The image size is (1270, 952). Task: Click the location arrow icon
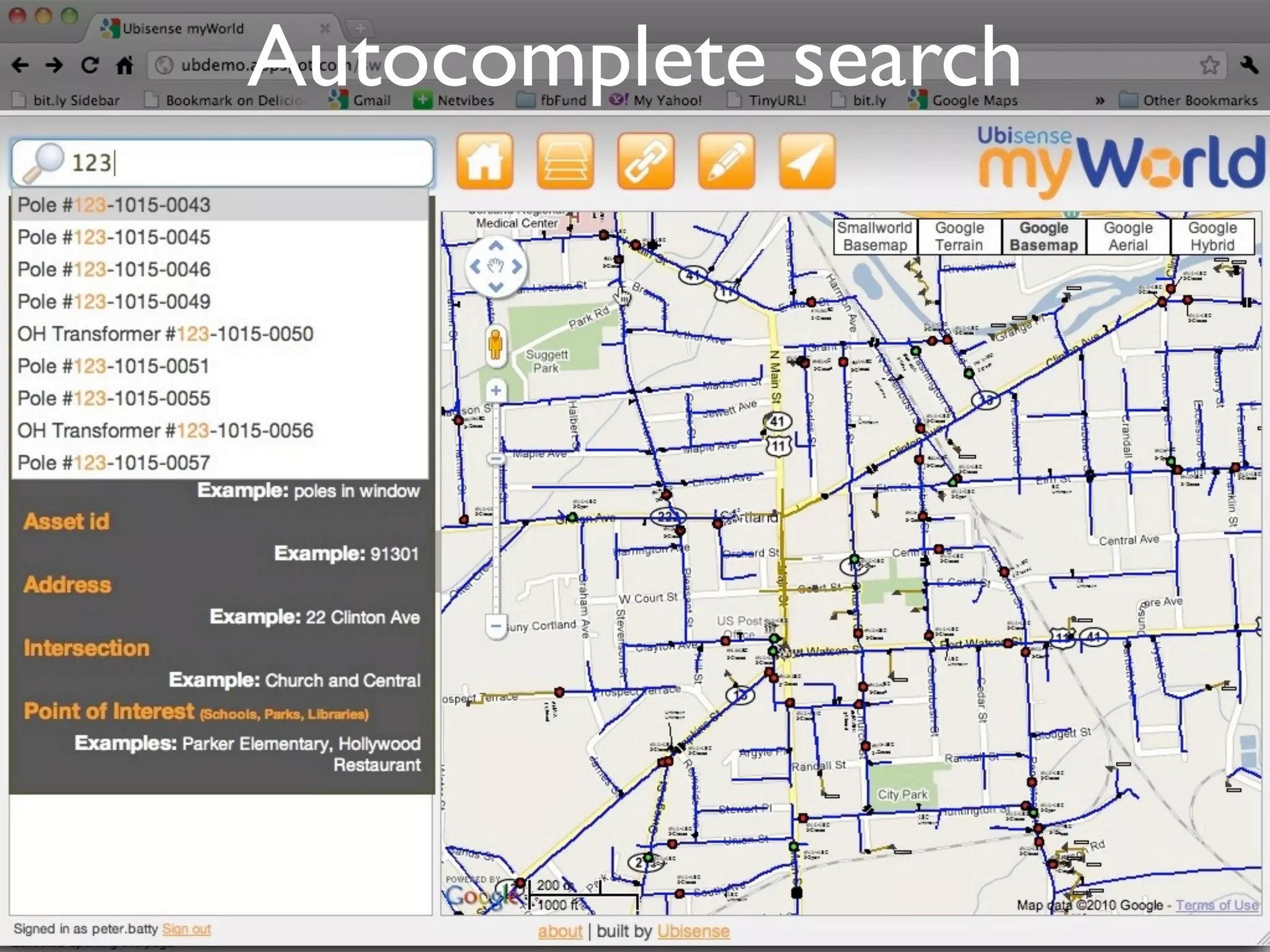click(x=807, y=161)
